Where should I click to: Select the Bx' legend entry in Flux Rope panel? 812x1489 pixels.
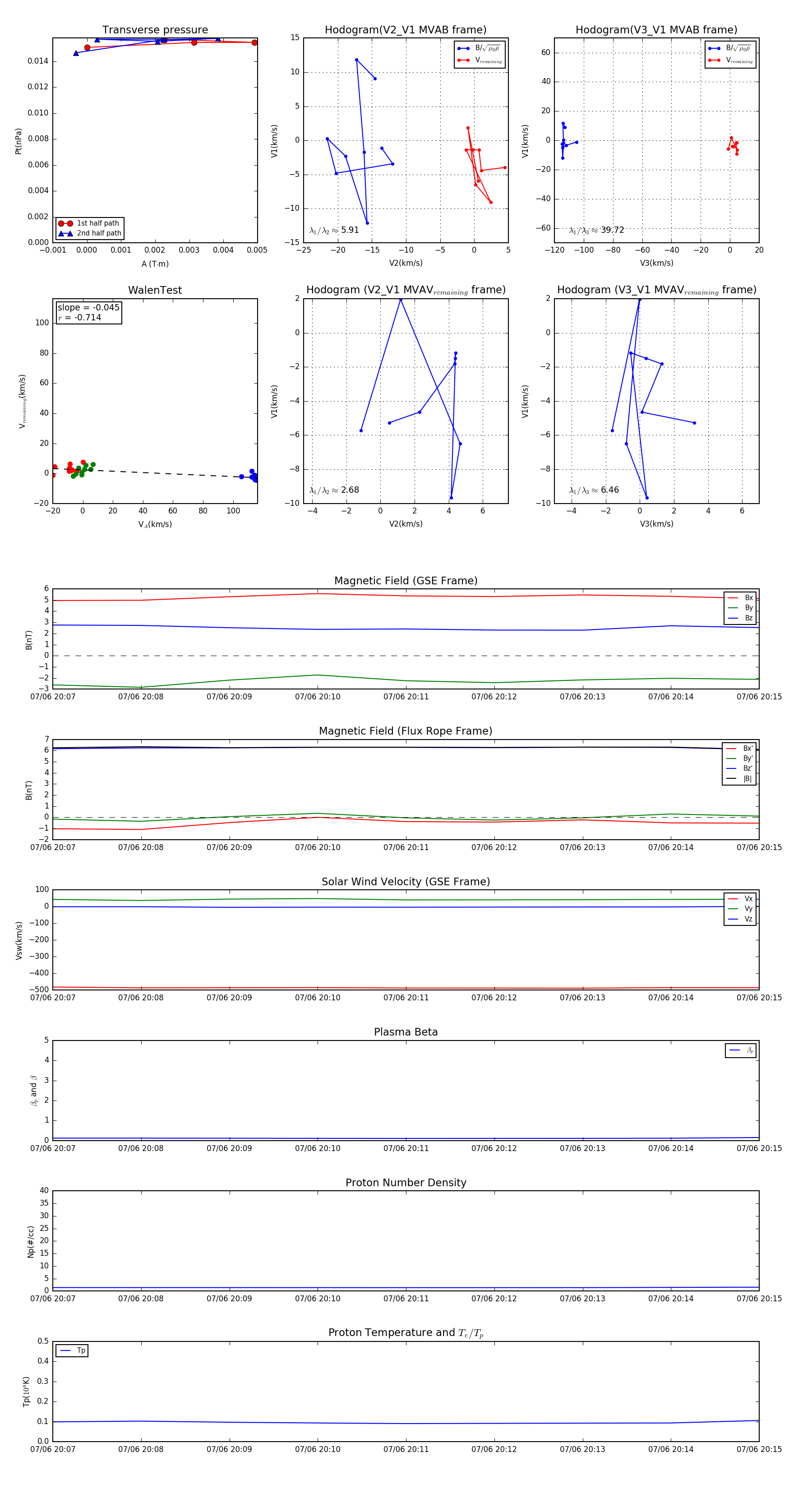pos(739,749)
